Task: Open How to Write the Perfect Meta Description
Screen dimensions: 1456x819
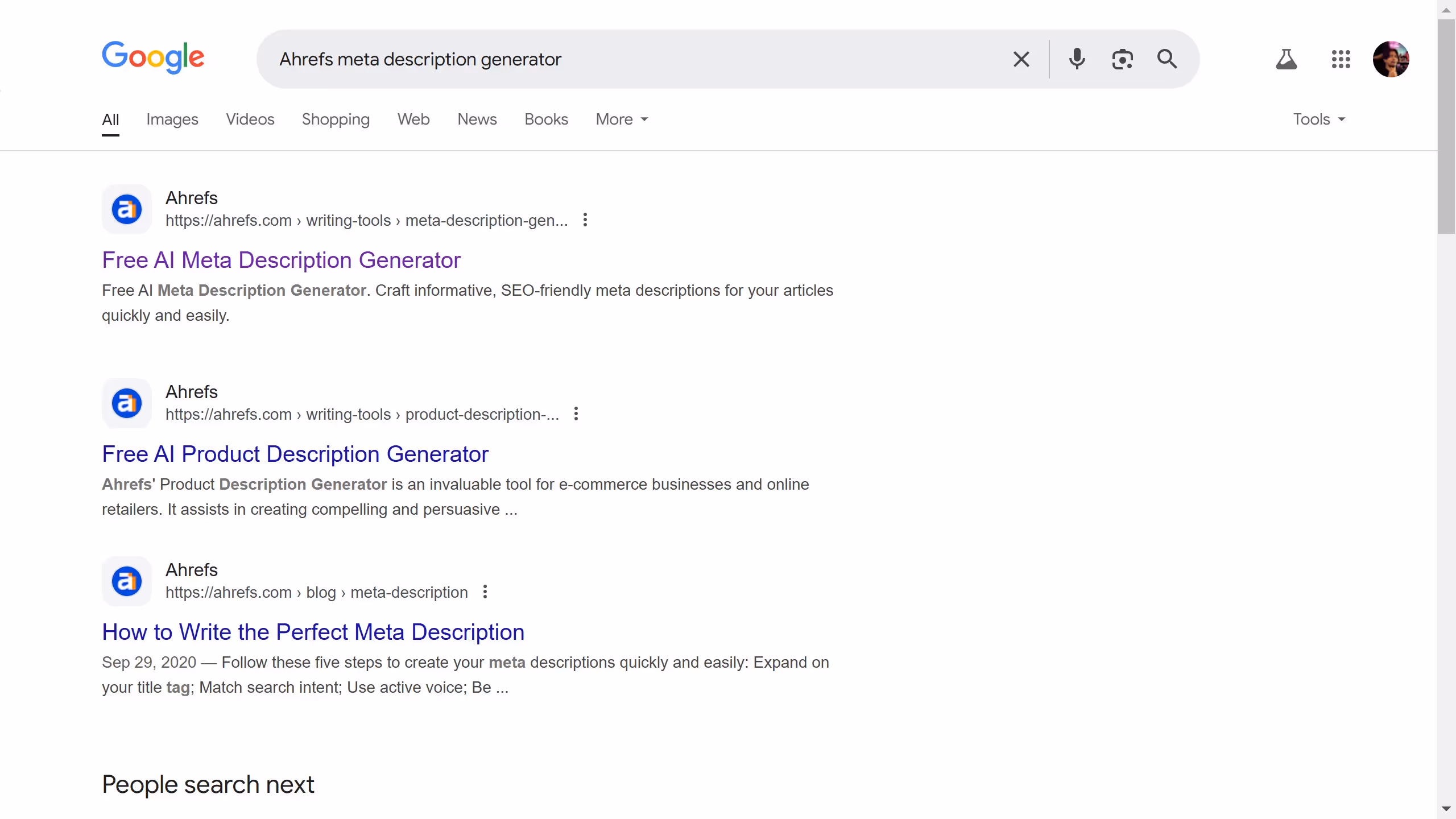Action: point(313,632)
